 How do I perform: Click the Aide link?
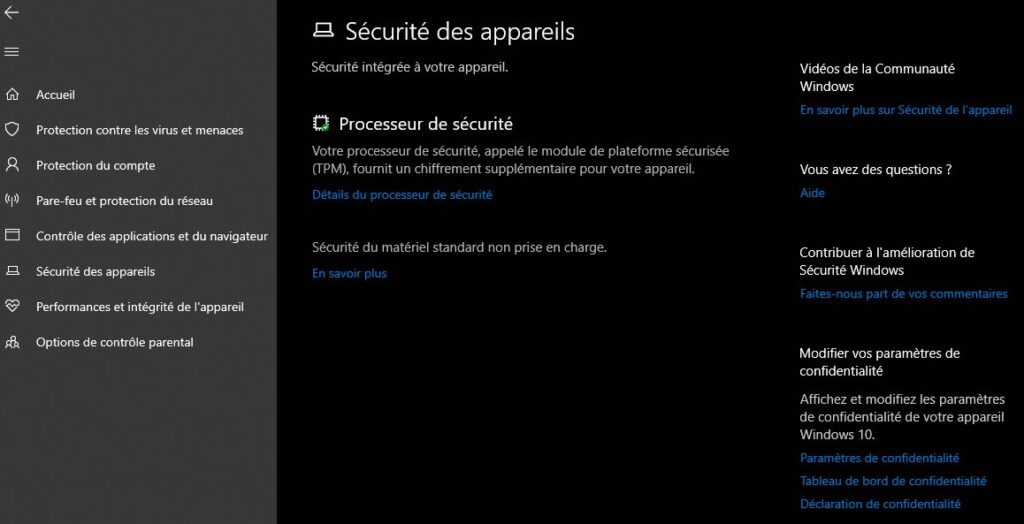pos(812,193)
